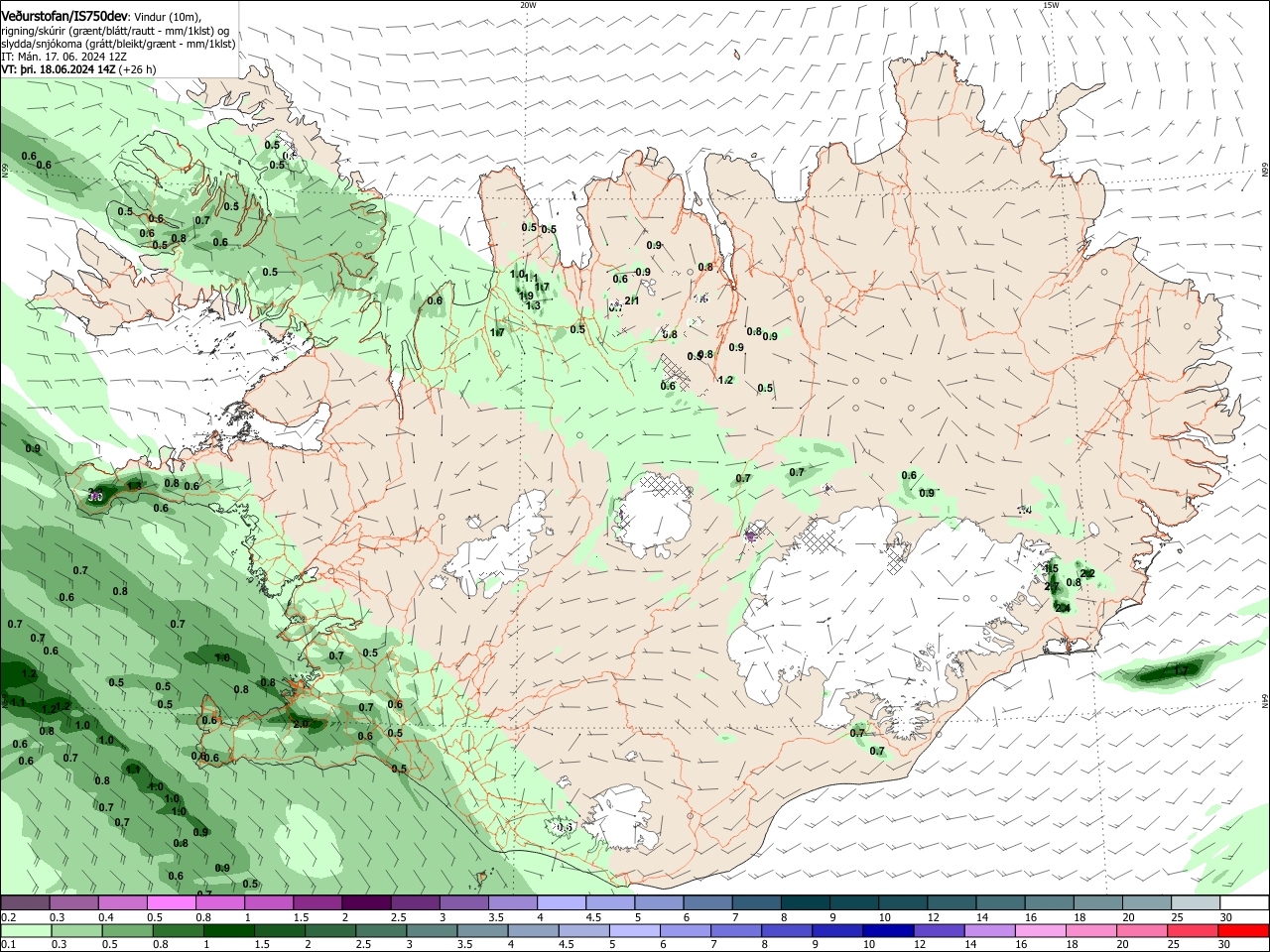Click the white swatch ending the snow scale

(1244, 903)
